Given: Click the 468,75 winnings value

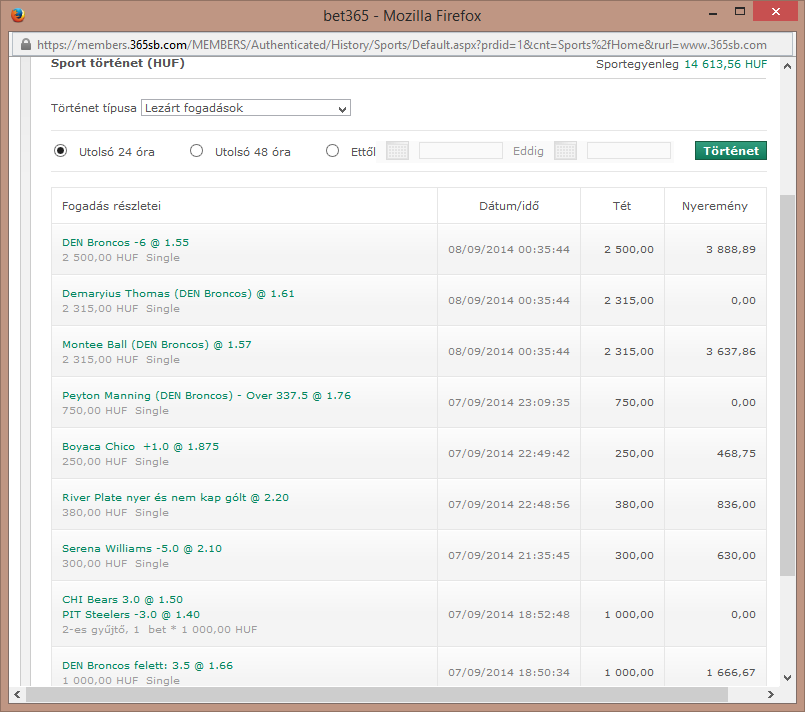Looking at the screenshot, I should click(736, 453).
